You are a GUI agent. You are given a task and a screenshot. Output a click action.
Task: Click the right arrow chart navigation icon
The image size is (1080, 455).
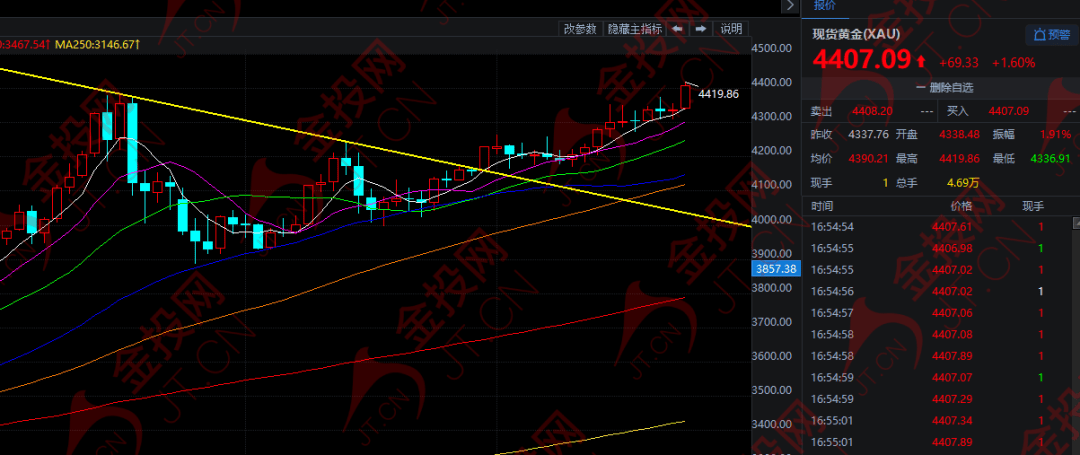(701, 29)
